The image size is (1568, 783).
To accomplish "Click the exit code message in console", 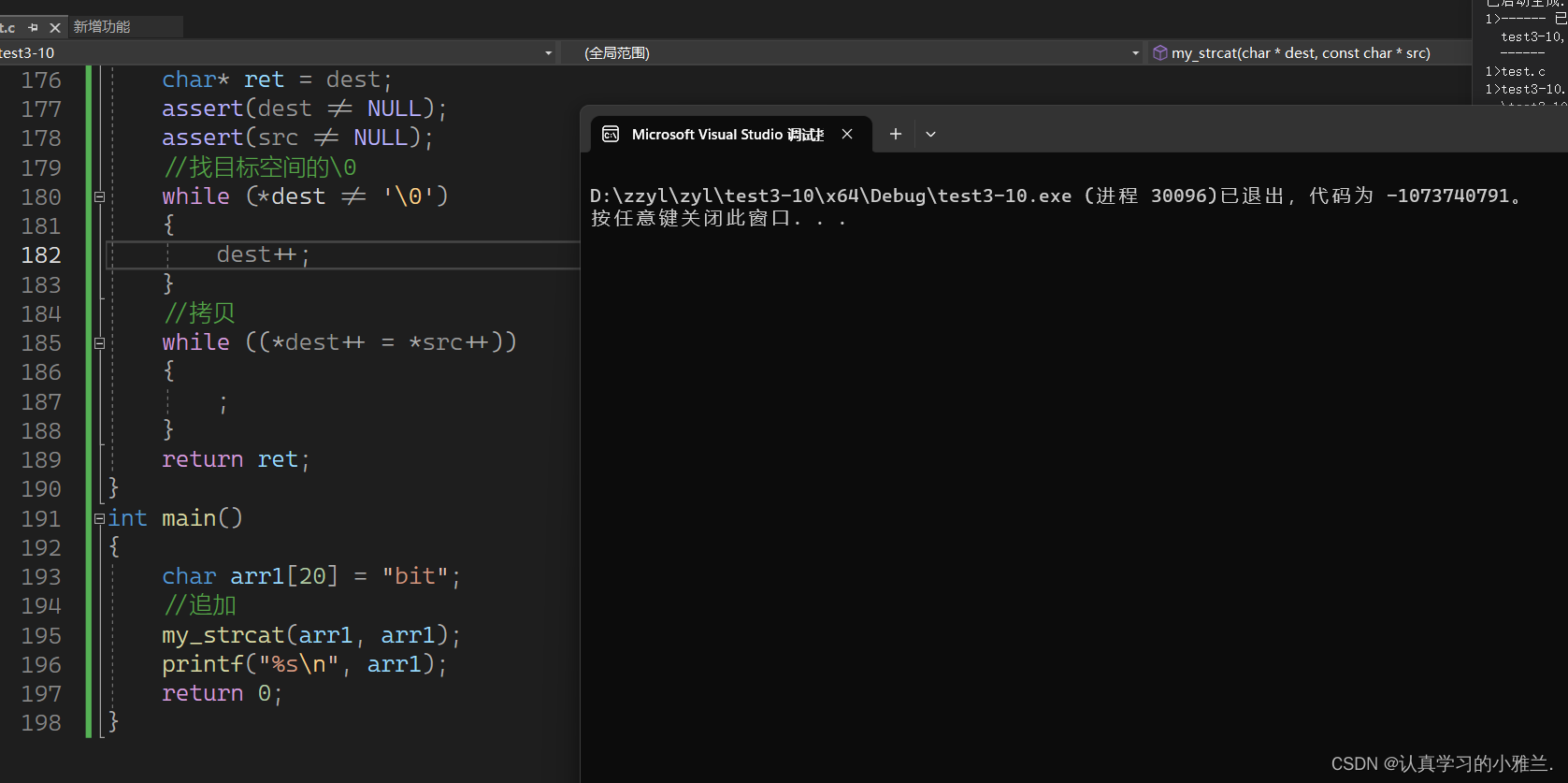I will 1057,196.
